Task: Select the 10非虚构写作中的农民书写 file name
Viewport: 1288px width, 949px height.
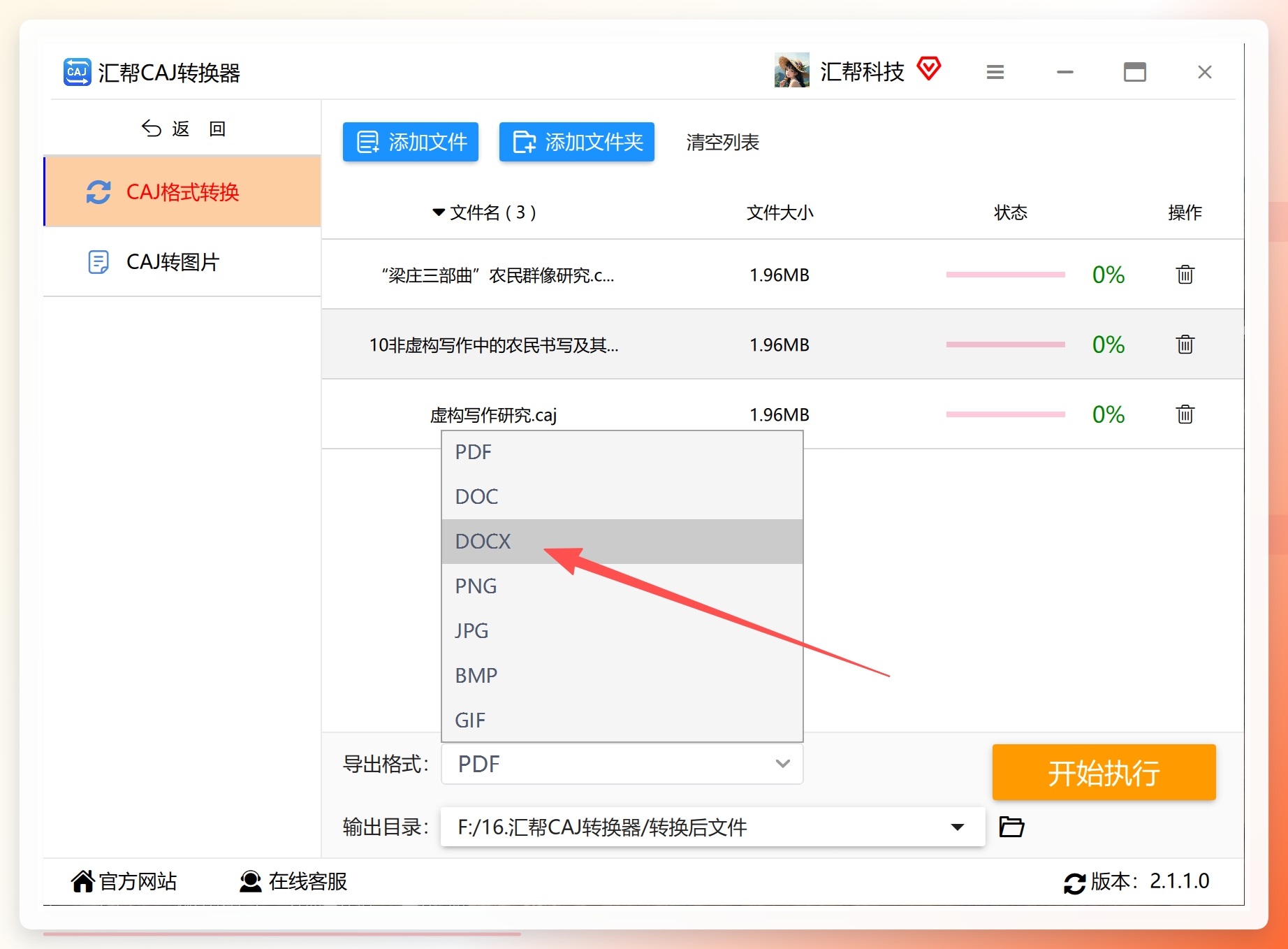Action: point(494,345)
